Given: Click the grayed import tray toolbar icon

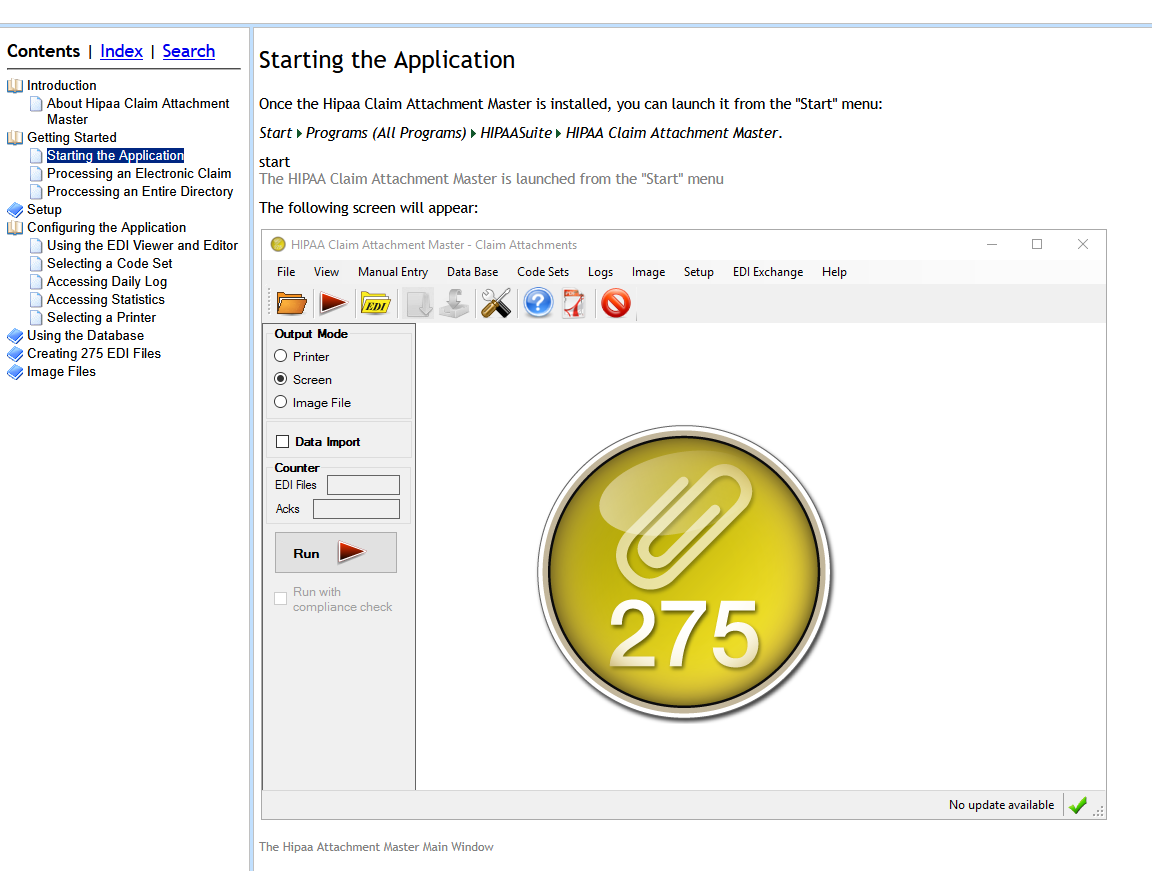Looking at the screenshot, I should click(454, 303).
